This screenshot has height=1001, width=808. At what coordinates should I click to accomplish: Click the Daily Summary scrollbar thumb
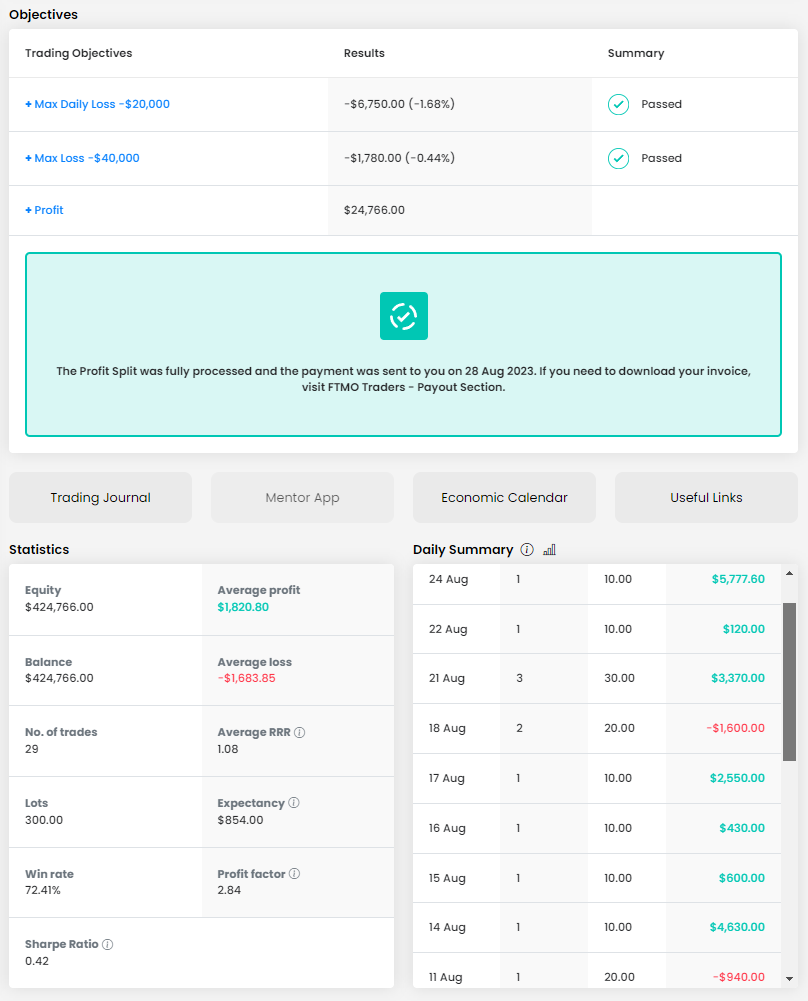(789, 682)
